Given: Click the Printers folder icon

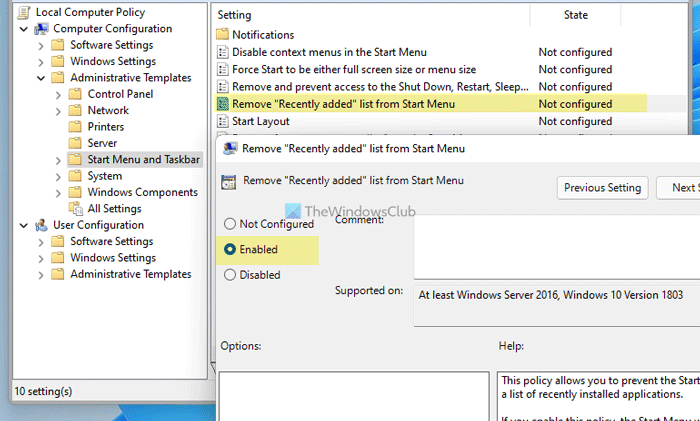Looking at the screenshot, I should [x=76, y=127].
